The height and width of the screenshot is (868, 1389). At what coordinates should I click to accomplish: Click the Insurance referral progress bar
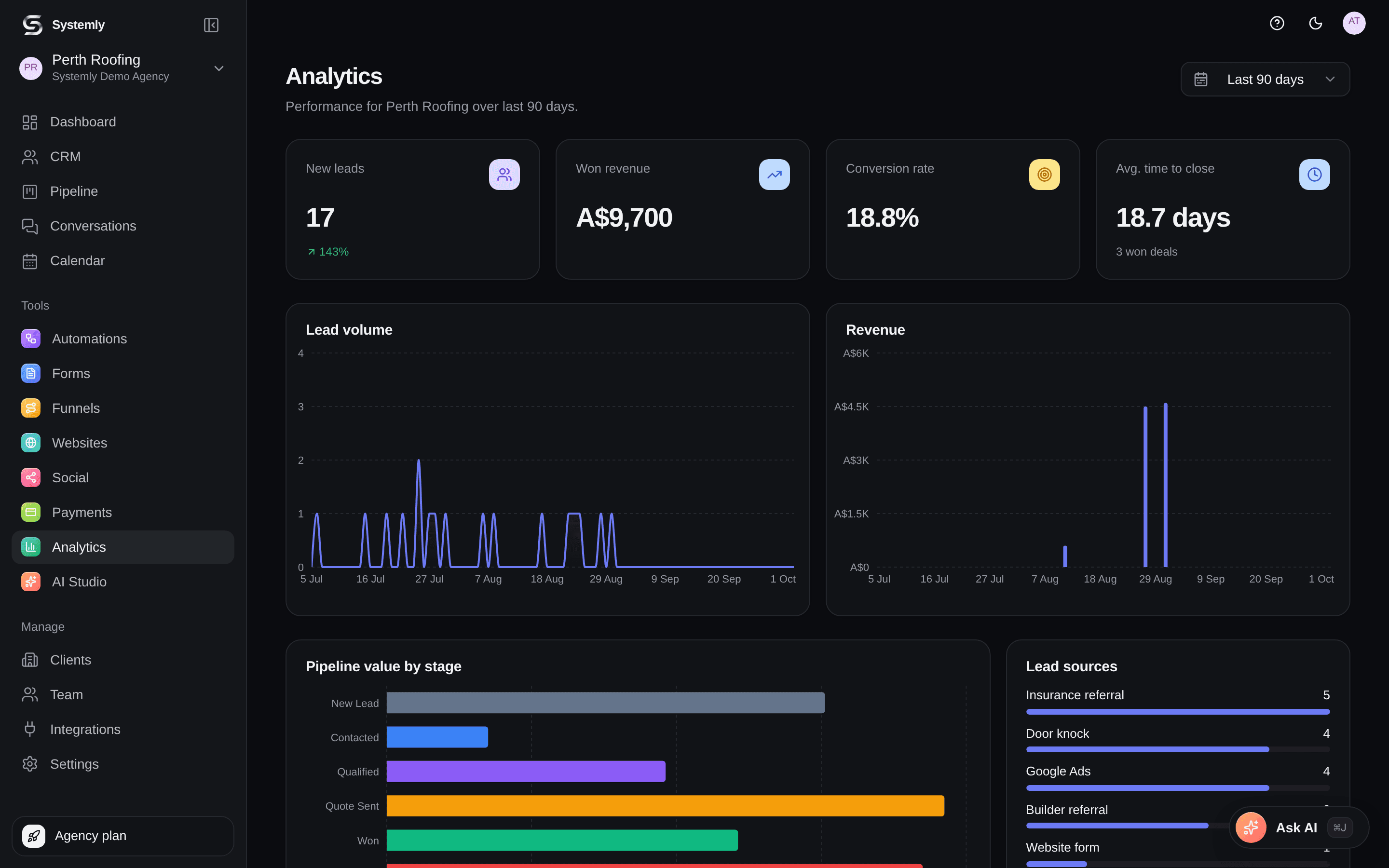click(1178, 712)
